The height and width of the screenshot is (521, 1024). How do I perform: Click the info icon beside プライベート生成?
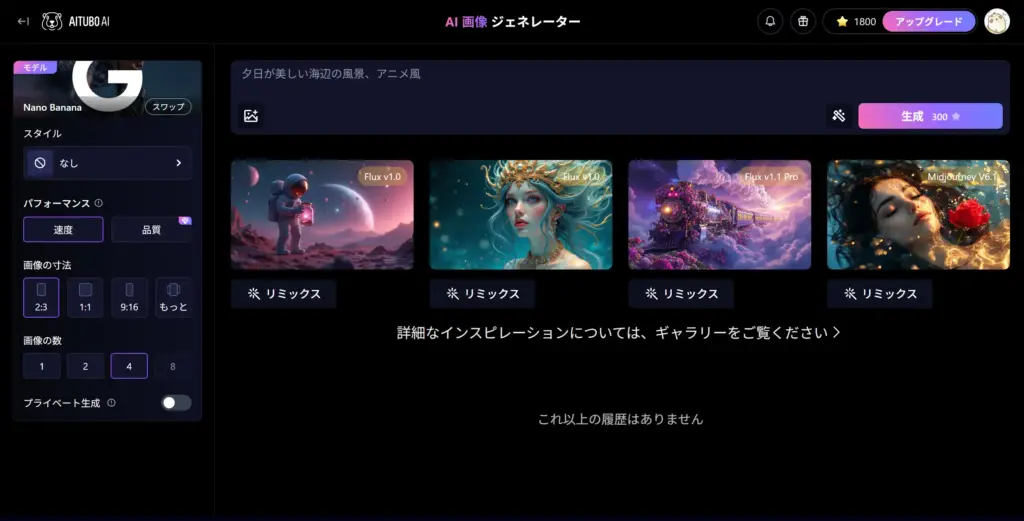tap(111, 403)
